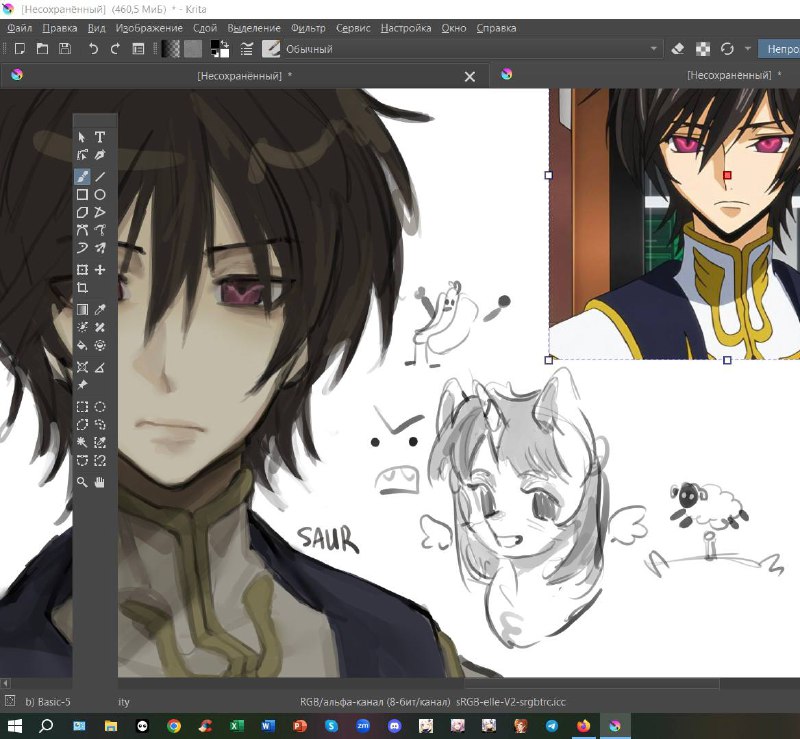Image resolution: width=800 pixels, height=739 pixels.
Task: Select the Enclose and Fill tool
Action: (100, 345)
